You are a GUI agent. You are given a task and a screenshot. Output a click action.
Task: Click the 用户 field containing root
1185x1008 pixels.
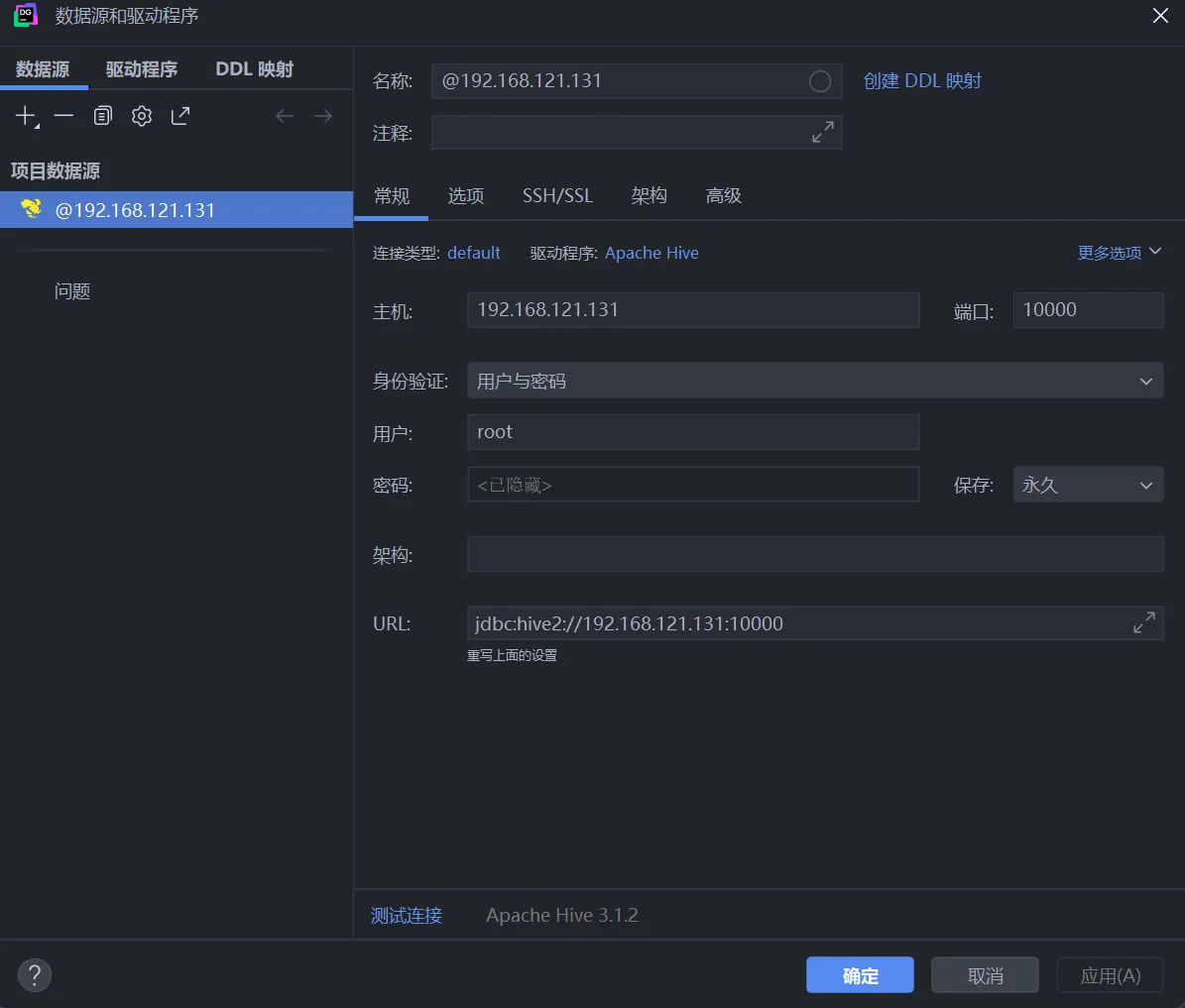coord(693,431)
